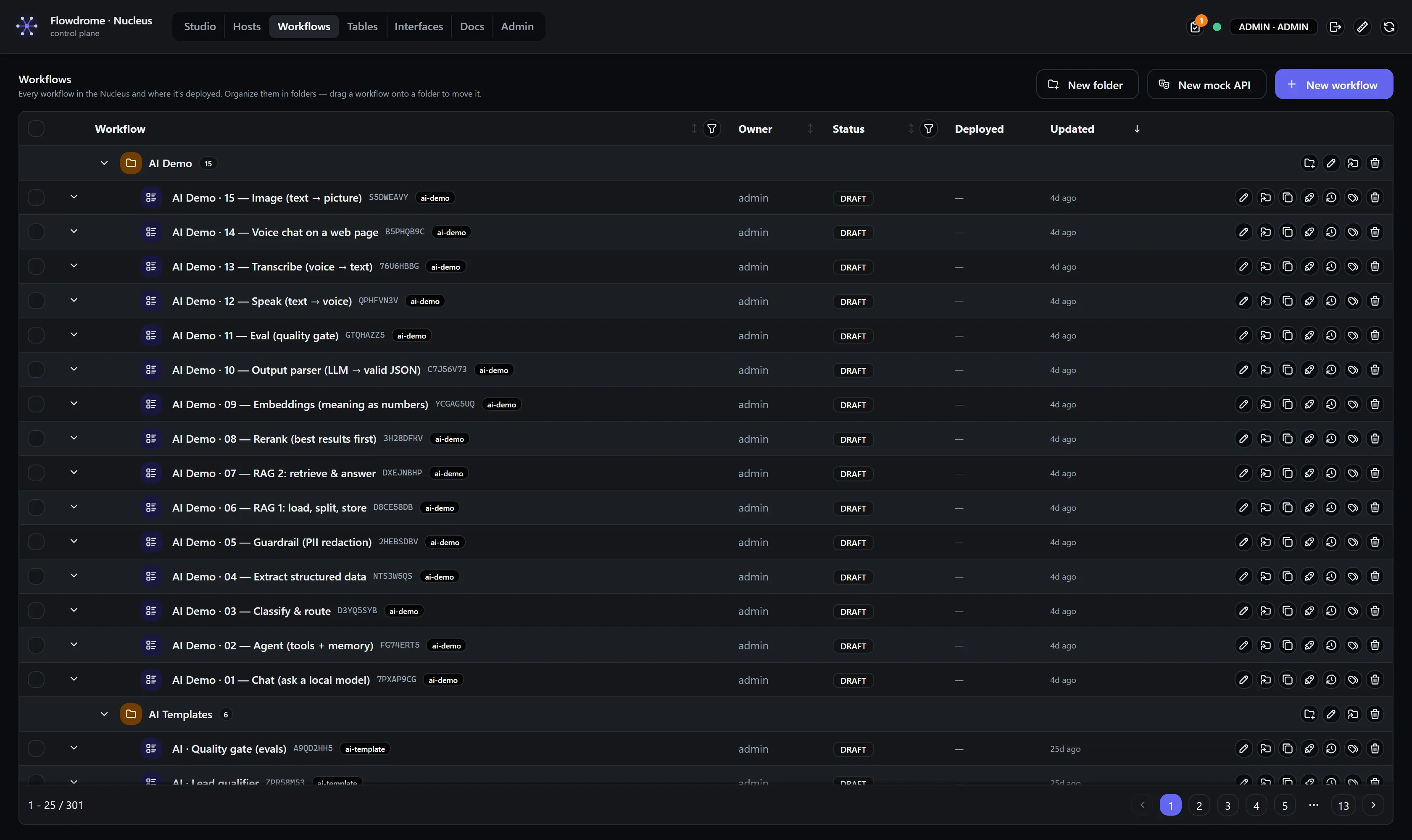This screenshot has height=840, width=1412.
Task: Edit tags for AI Demo 10 Output parser
Action: [x=1353, y=370]
